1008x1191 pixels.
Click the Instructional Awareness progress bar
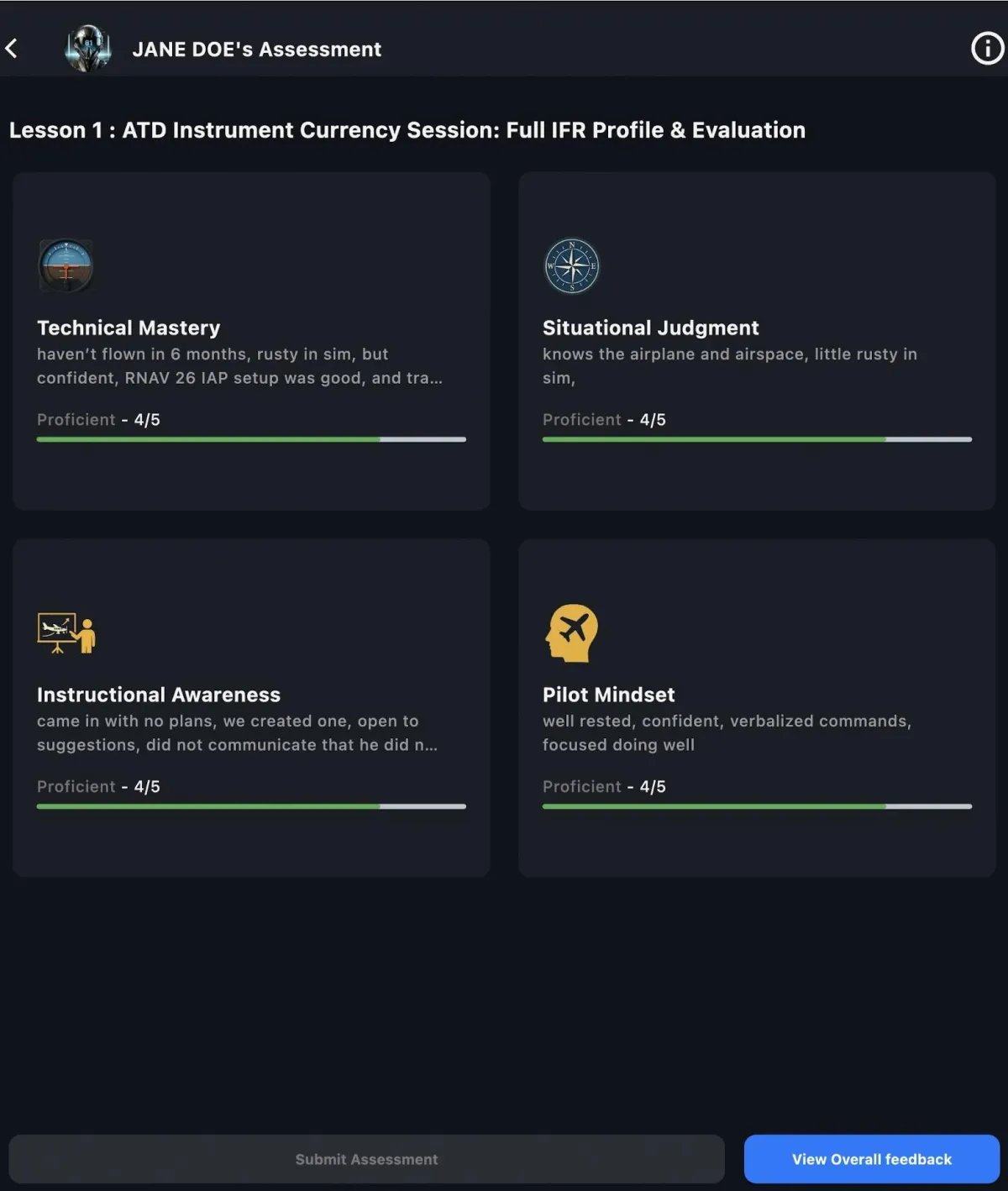251,806
